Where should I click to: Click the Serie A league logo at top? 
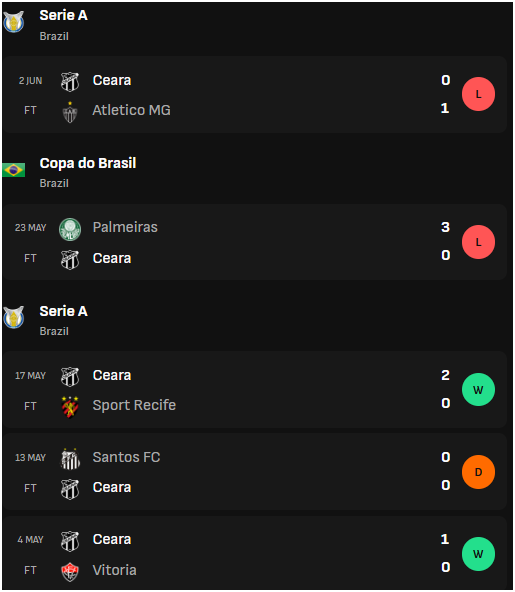click(14, 22)
